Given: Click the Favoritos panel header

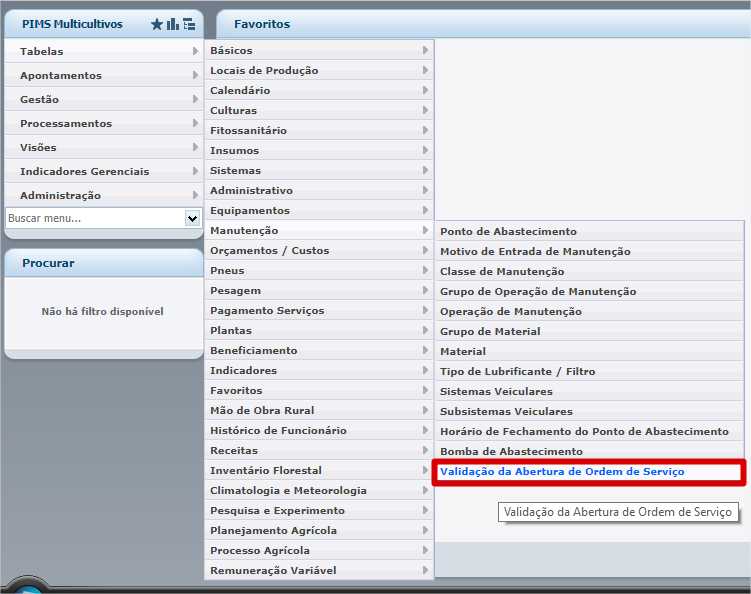Looking at the screenshot, I should tap(484, 24).
